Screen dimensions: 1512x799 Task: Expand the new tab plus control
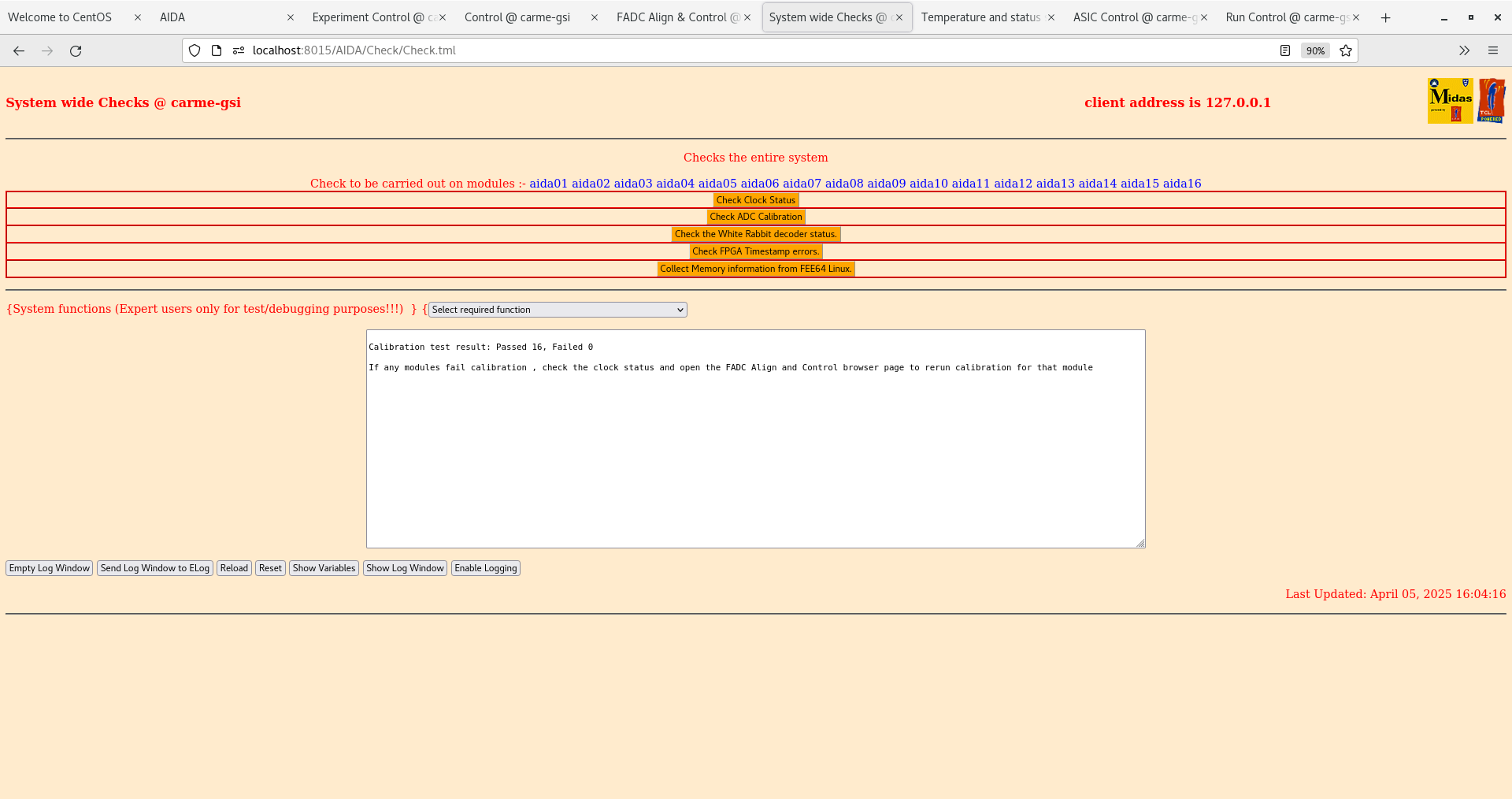point(1386,17)
